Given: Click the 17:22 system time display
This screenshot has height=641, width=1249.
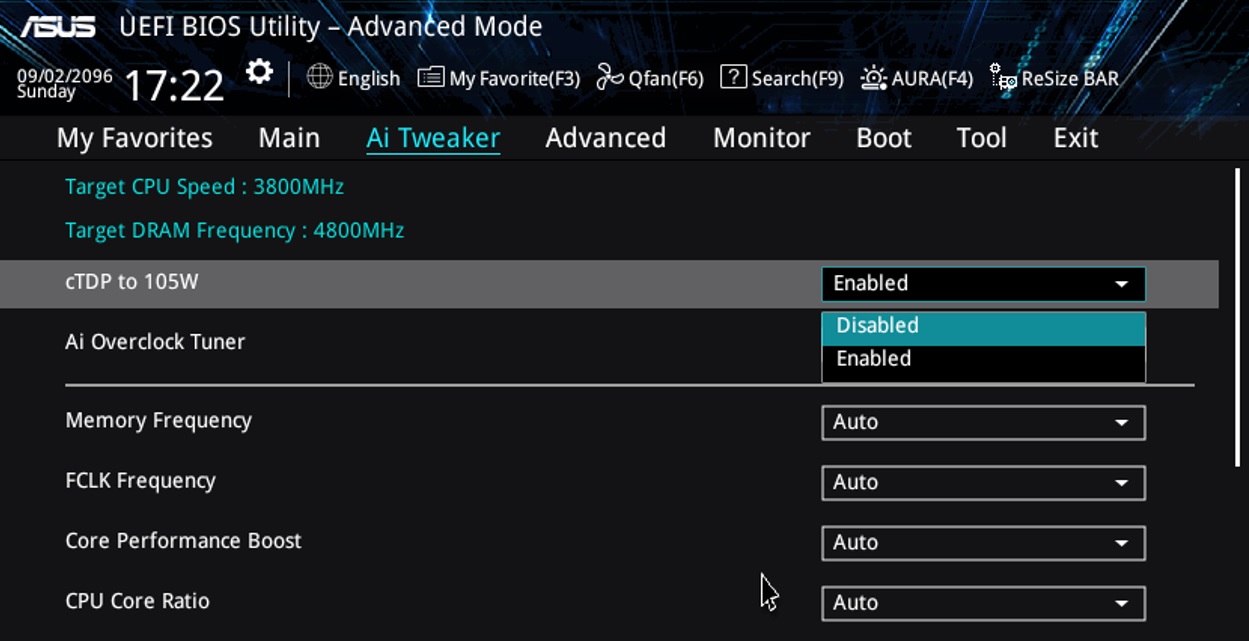Looking at the screenshot, I should click(174, 86).
